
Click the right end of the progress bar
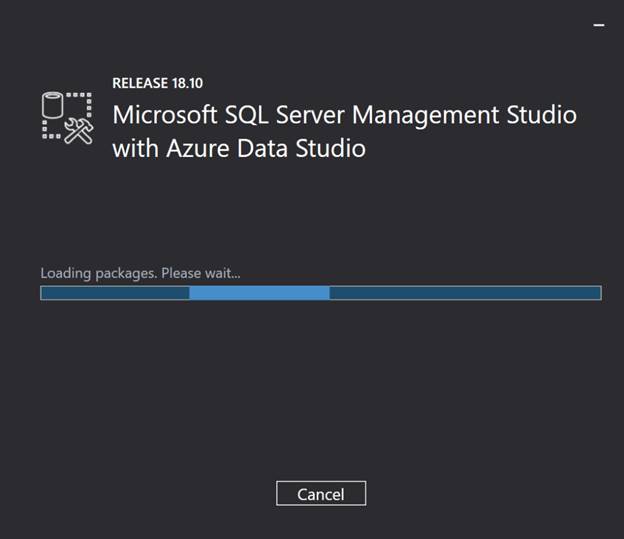click(597, 293)
